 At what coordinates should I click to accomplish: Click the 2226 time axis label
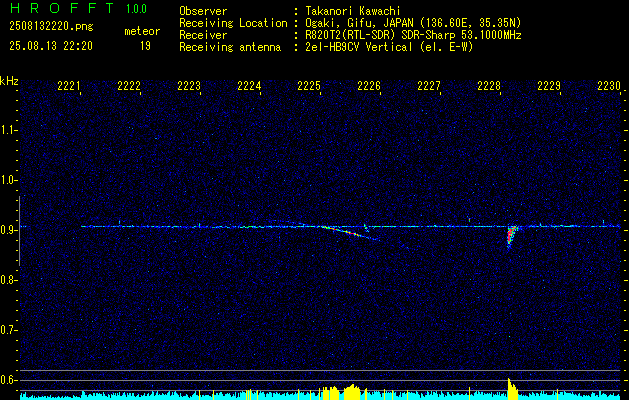pos(369,86)
